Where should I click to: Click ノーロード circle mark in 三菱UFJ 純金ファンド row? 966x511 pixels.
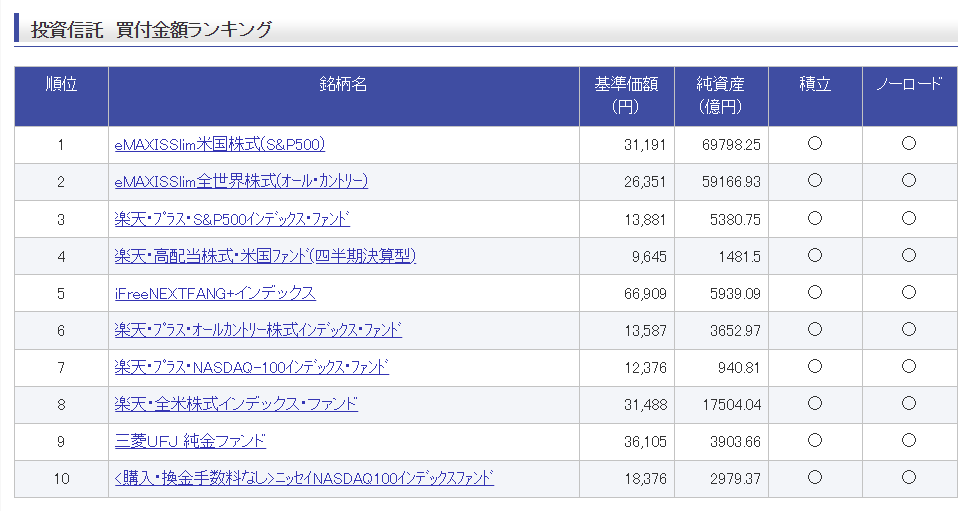click(x=909, y=440)
